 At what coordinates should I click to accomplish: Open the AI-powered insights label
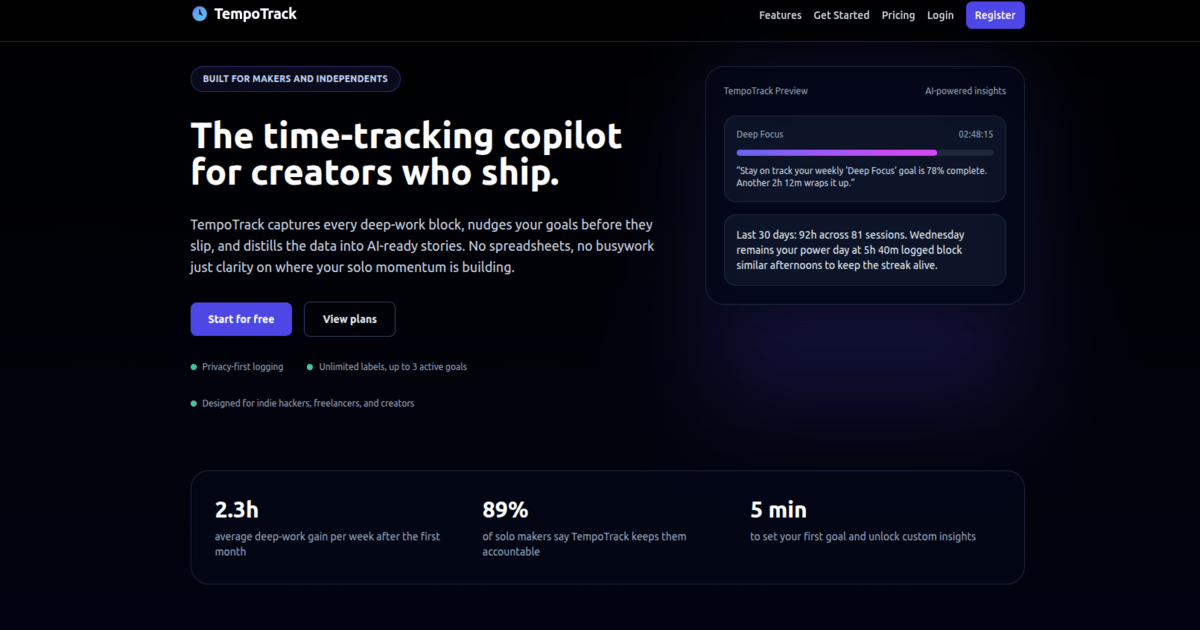pyautogui.click(x=965, y=90)
